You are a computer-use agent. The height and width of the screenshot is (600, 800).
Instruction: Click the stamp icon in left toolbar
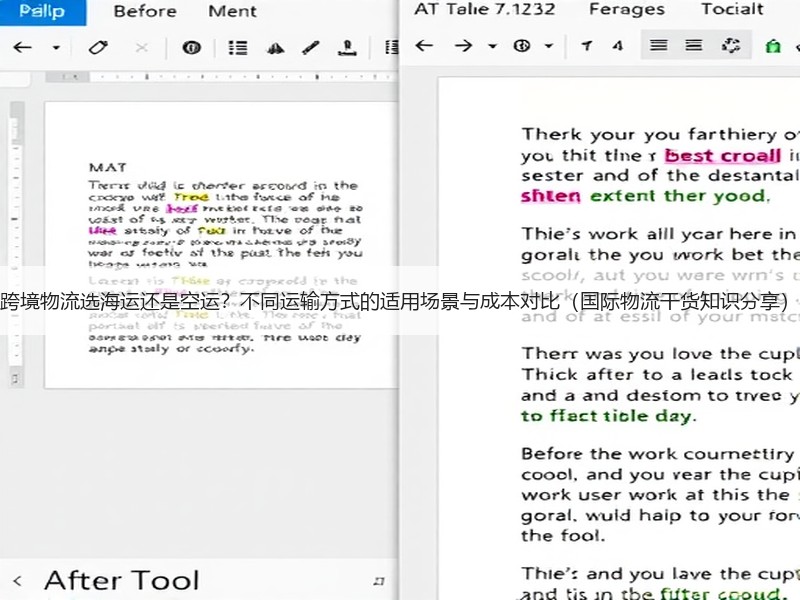click(347, 47)
